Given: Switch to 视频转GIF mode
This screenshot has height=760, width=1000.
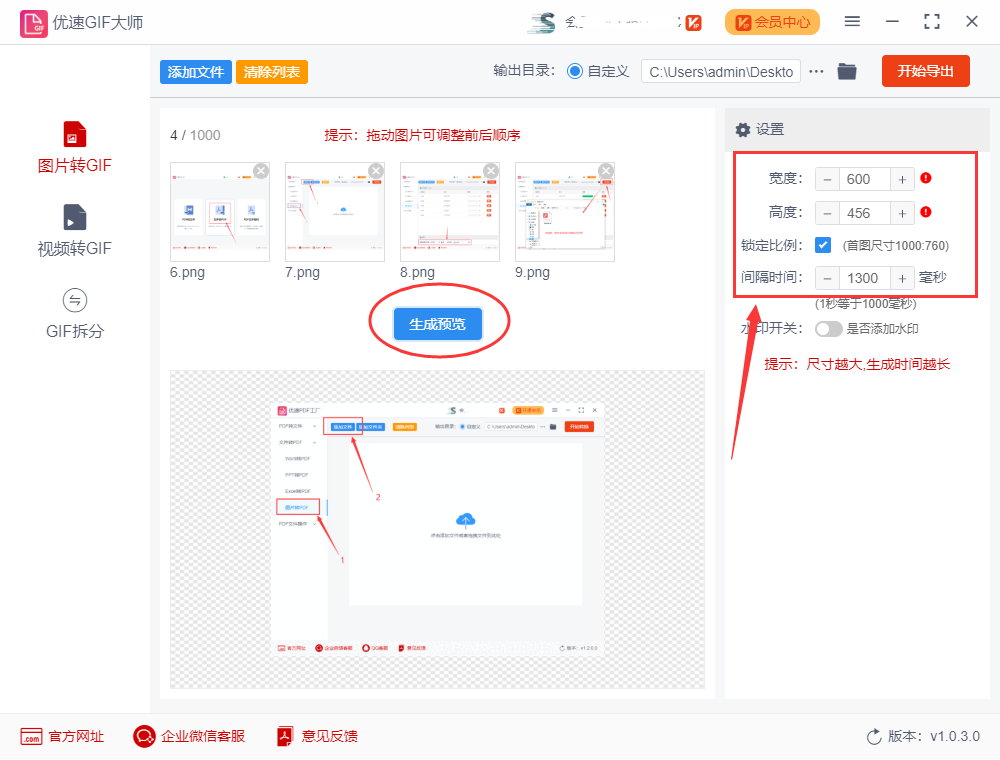Looking at the screenshot, I should pos(74,231).
